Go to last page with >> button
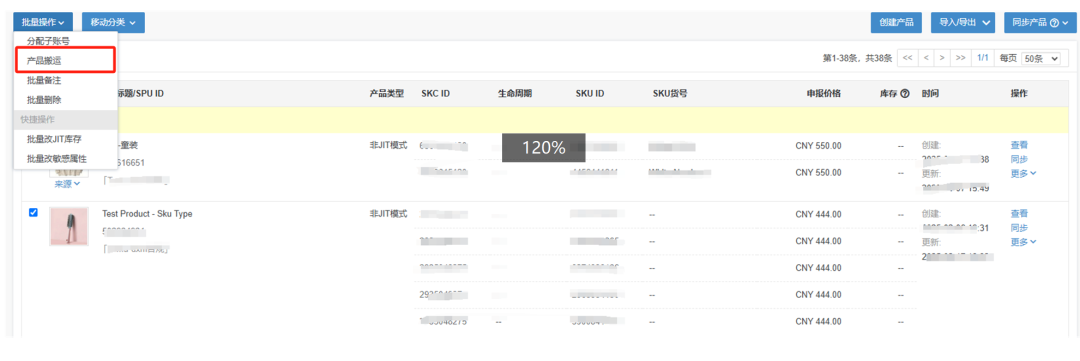 (960, 58)
